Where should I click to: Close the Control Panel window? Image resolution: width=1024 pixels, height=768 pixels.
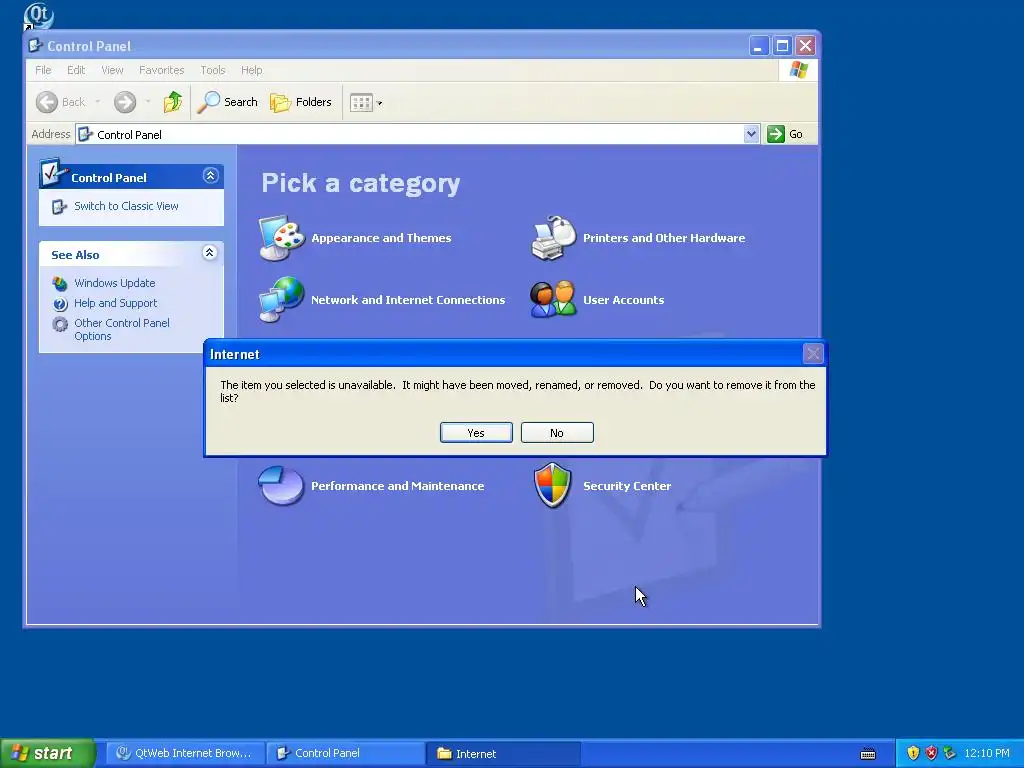point(805,46)
